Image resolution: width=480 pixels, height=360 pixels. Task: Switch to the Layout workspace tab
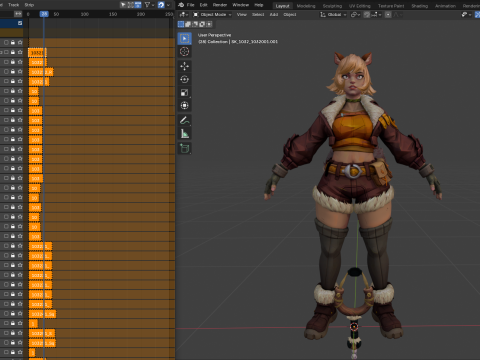283,6
